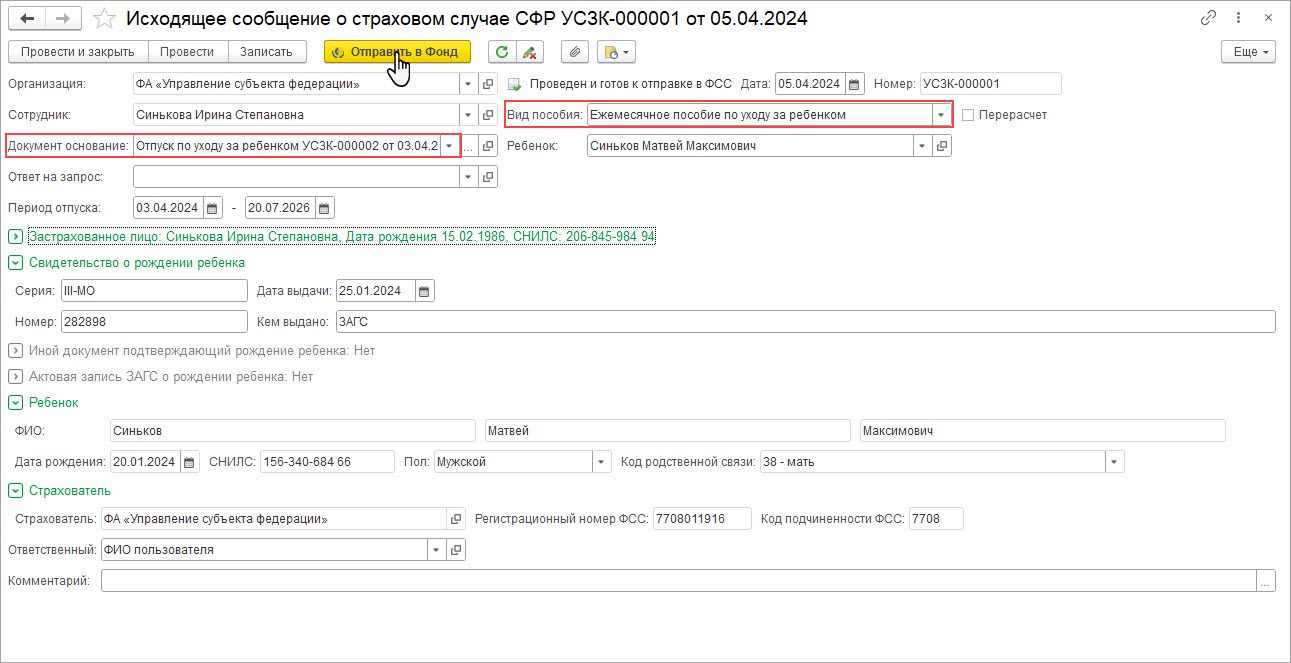Open Ответственный record via open icon
The image size is (1291, 663).
(x=456, y=550)
